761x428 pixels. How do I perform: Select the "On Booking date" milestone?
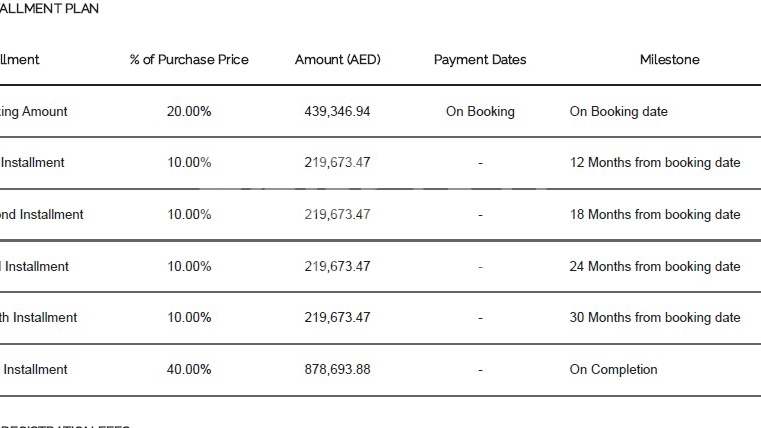618,112
